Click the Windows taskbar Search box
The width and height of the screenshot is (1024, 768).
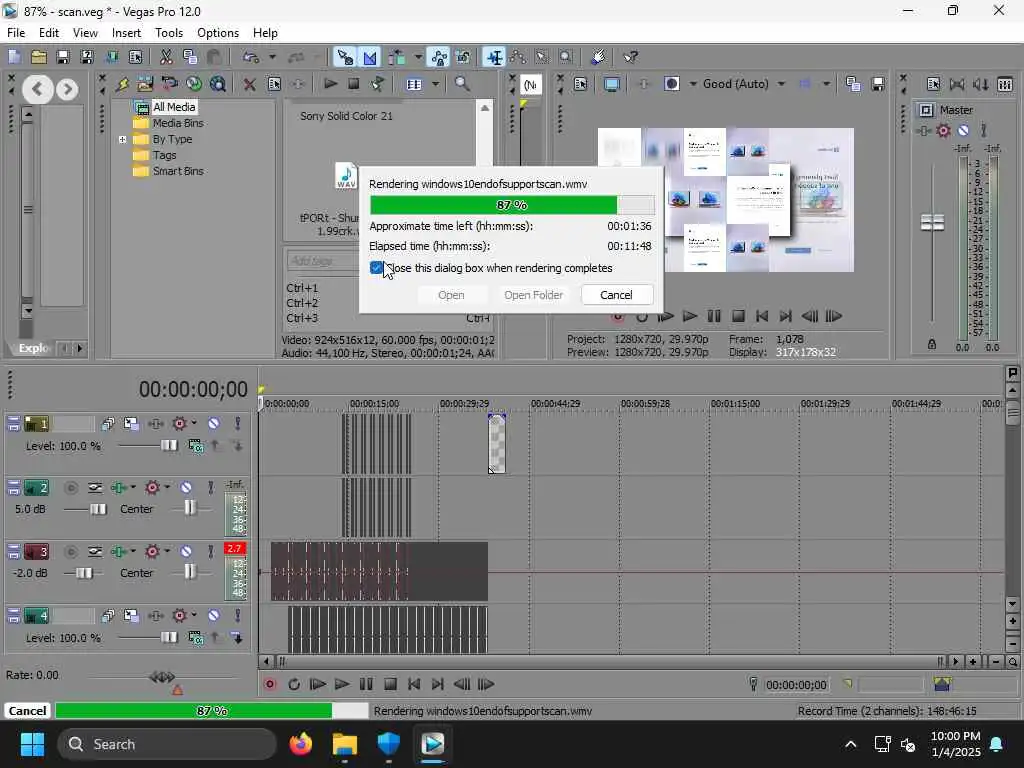click(x=167, y=744)
